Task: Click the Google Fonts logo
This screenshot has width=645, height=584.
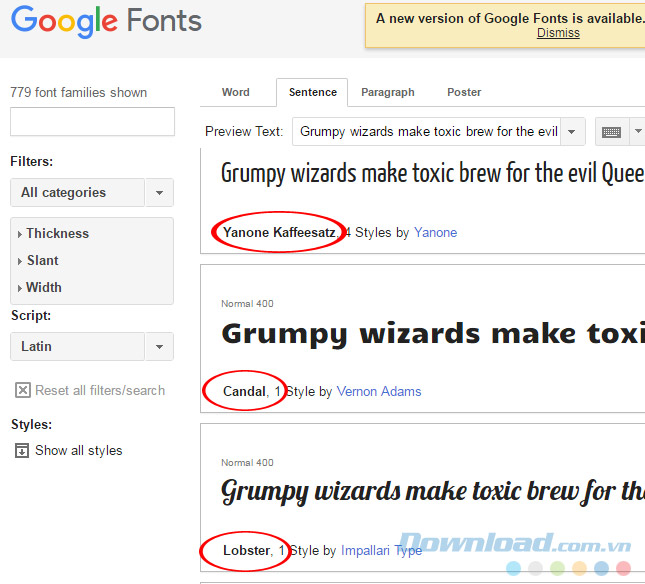Action: [x=106, y=22]
